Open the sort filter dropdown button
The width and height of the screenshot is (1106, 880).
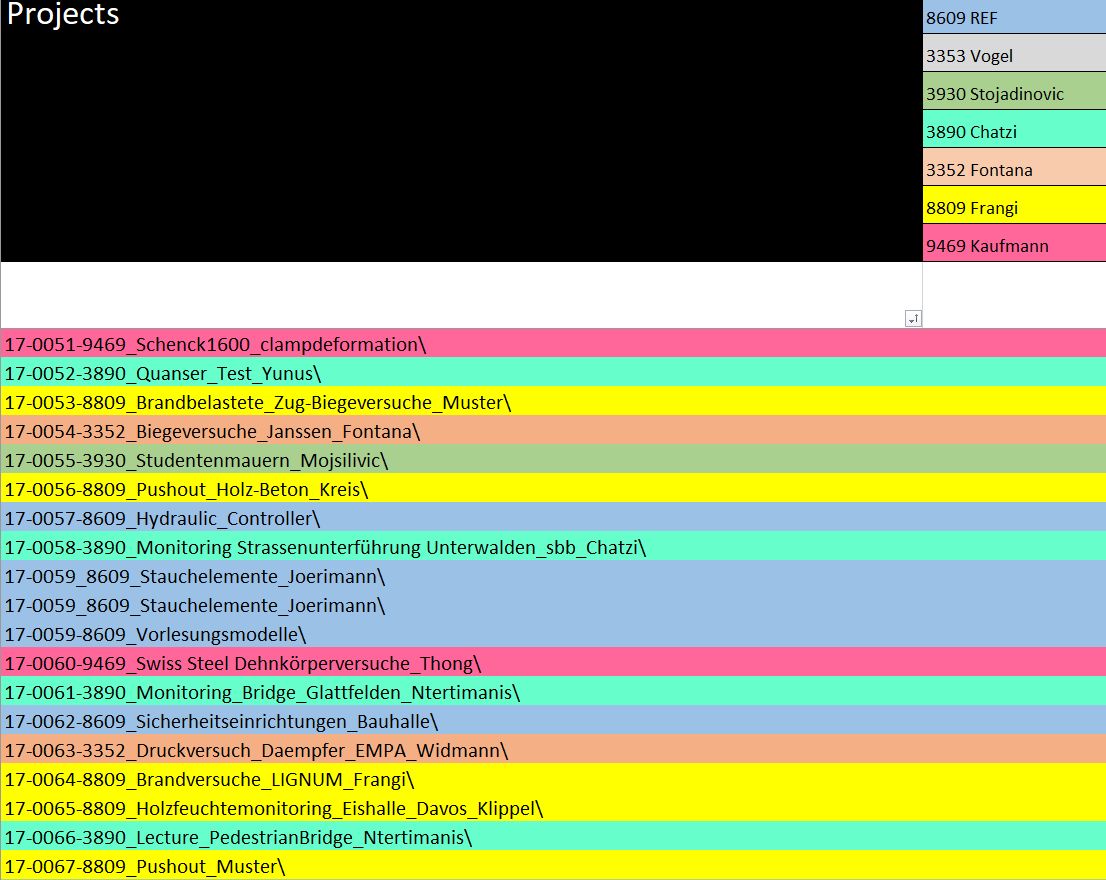[x=913, y=319]
